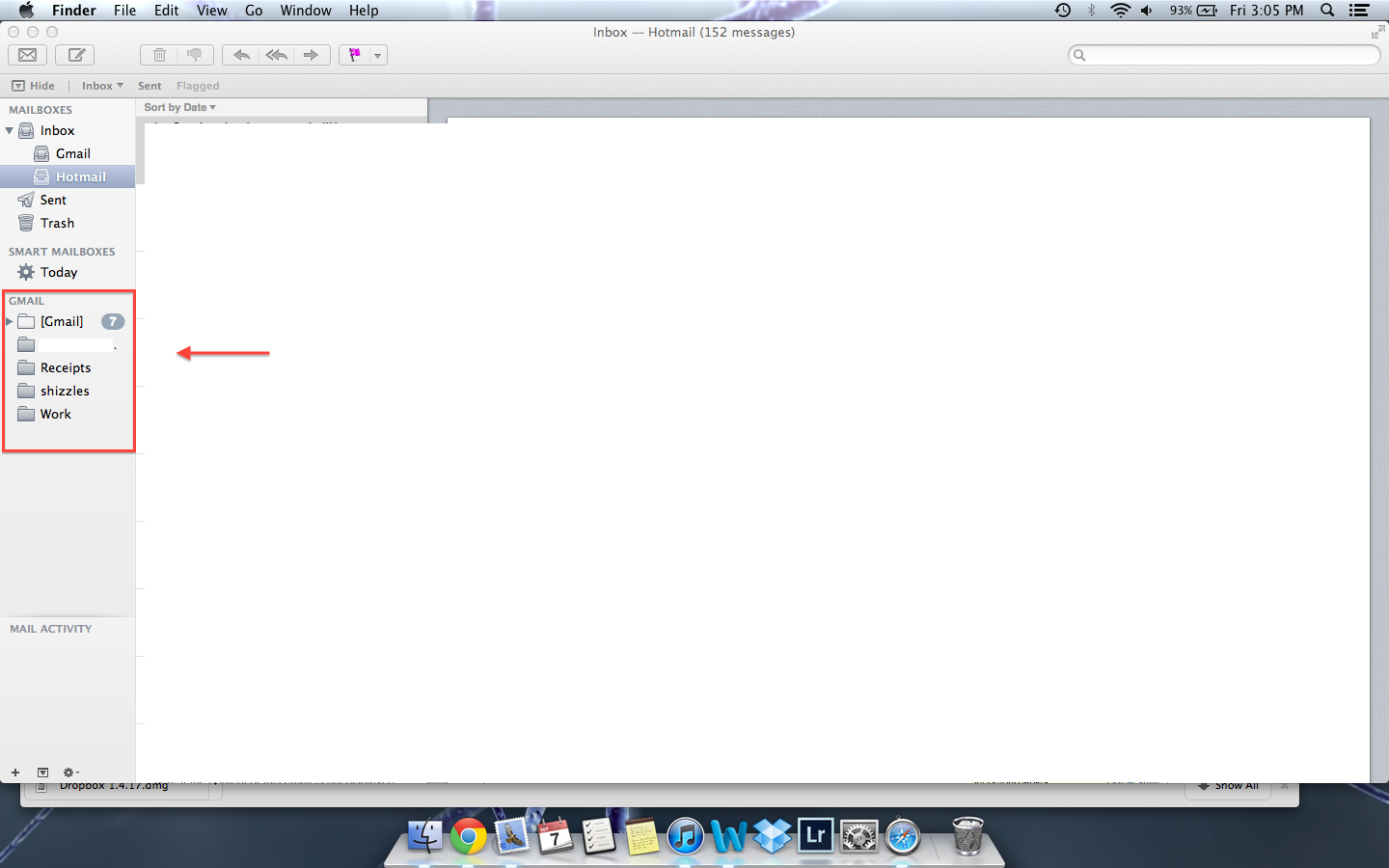Open the Help menu
1389x868 pixels.
364,11
